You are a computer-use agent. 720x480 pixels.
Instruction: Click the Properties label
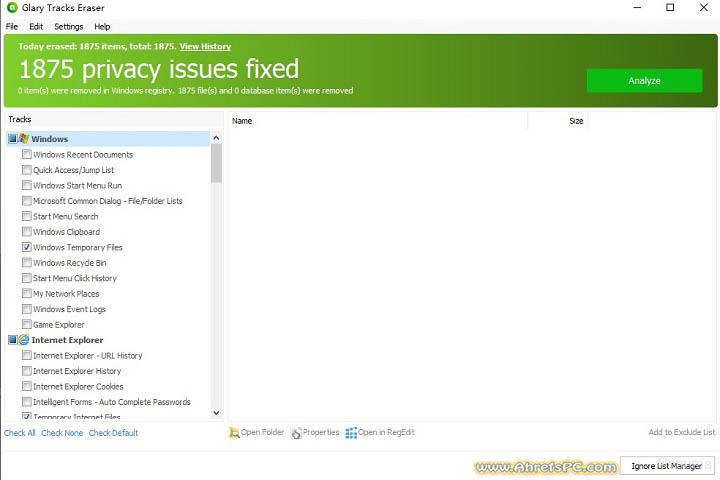click(321, 432)
